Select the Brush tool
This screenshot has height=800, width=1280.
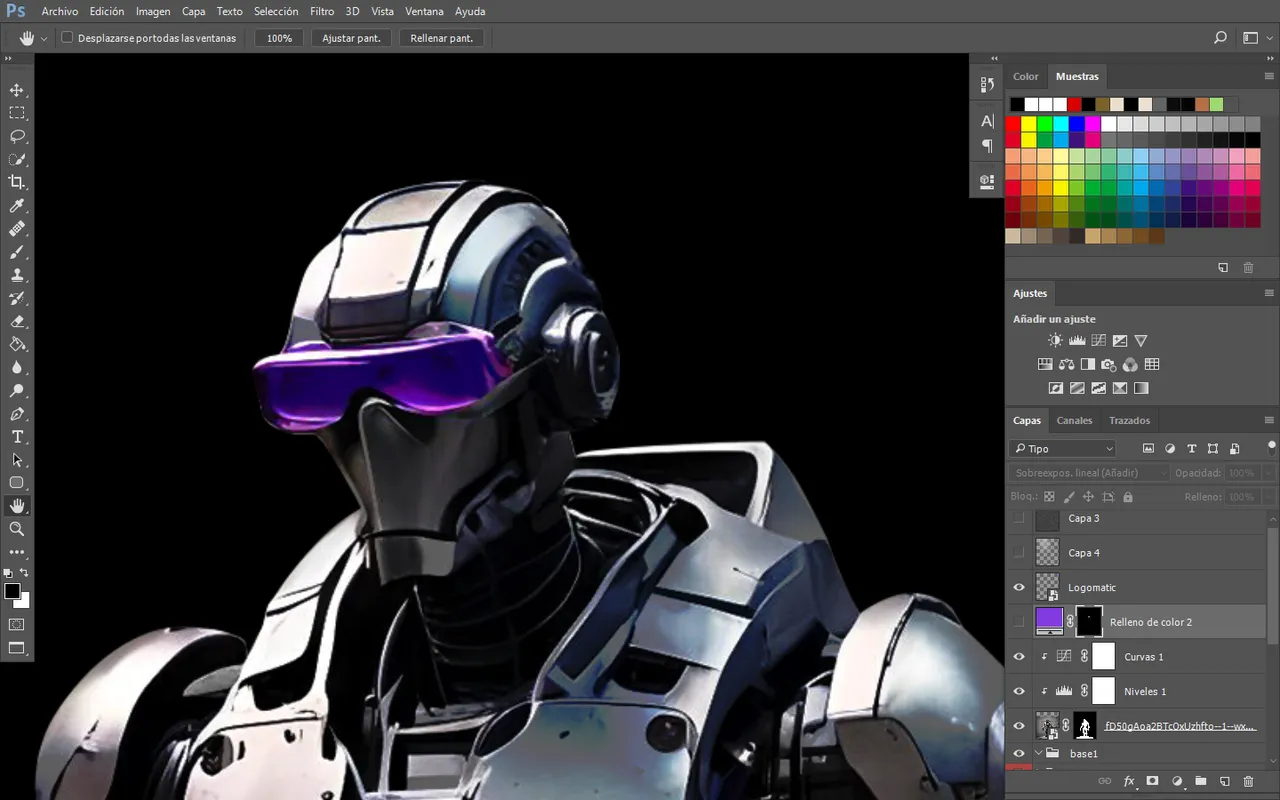tap(17, 252)
